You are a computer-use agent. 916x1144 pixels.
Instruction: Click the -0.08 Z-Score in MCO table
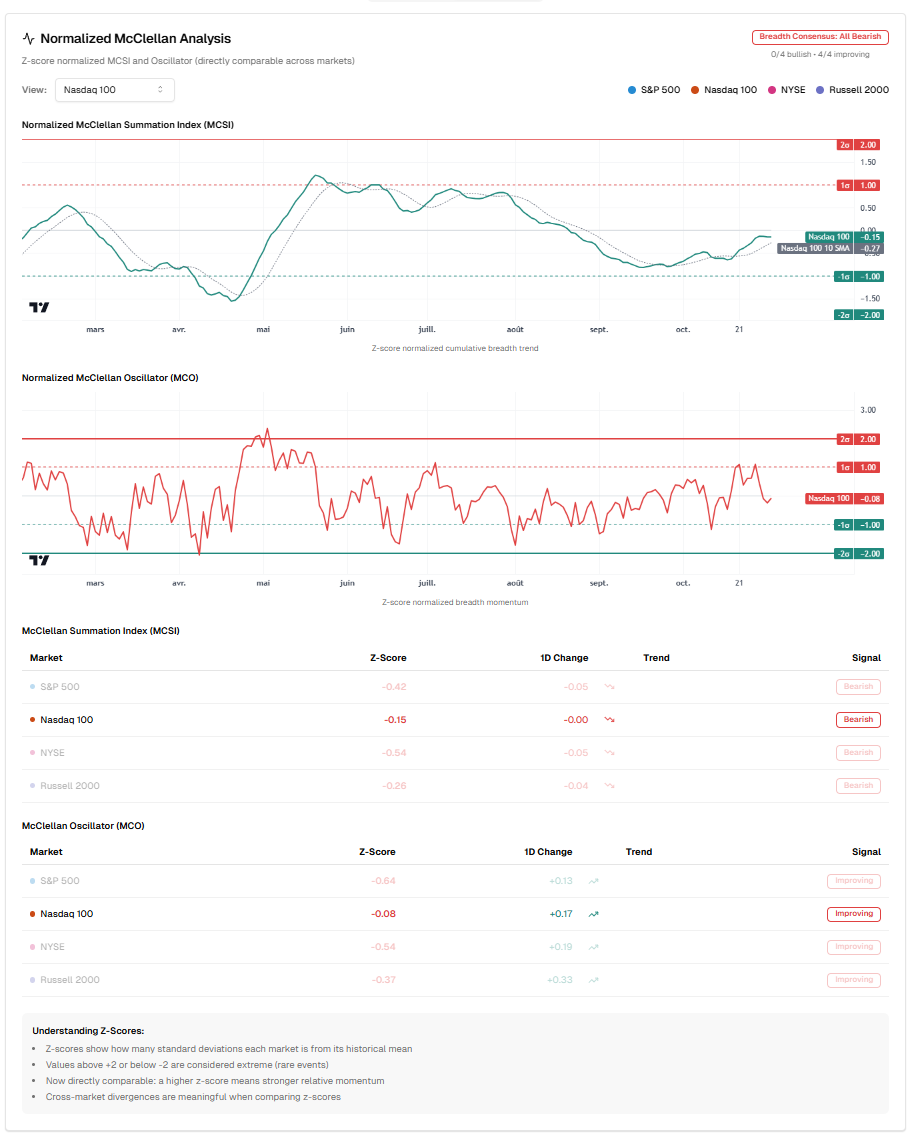click(383, 914)
